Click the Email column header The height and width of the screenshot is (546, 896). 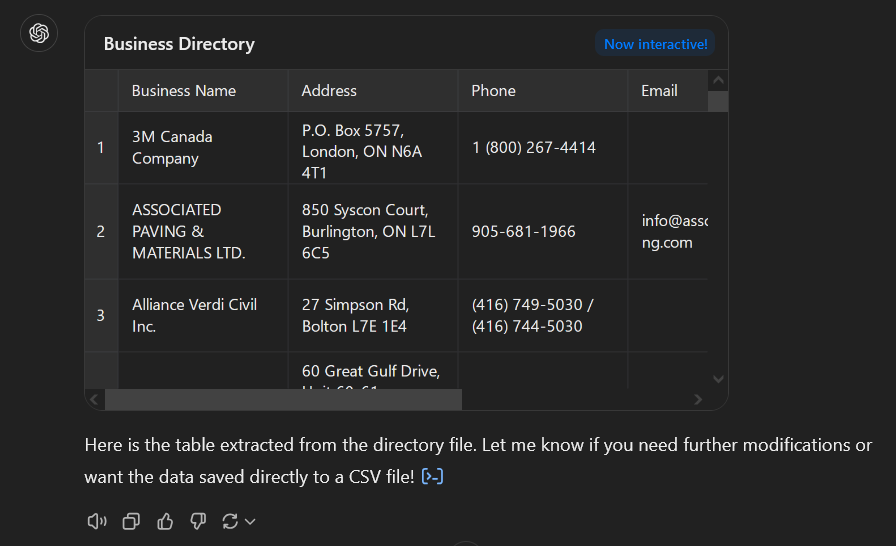(x=667, y=91)
